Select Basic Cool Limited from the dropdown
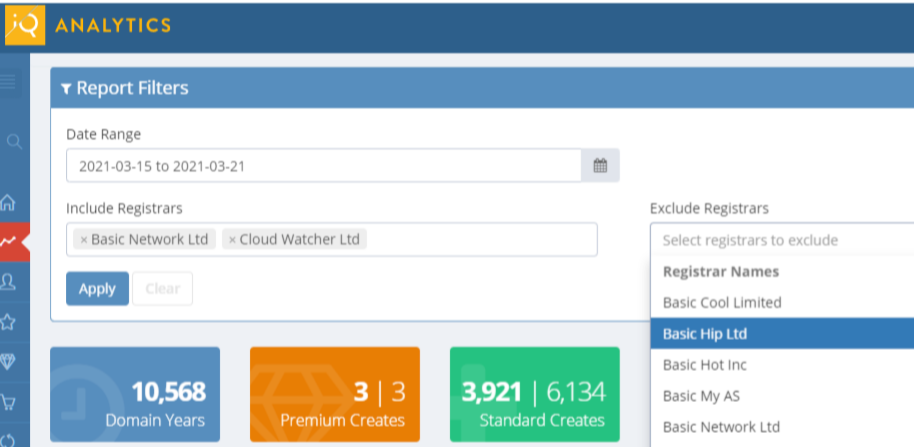Viewport: 914px width, 447px height. [782, 302]
